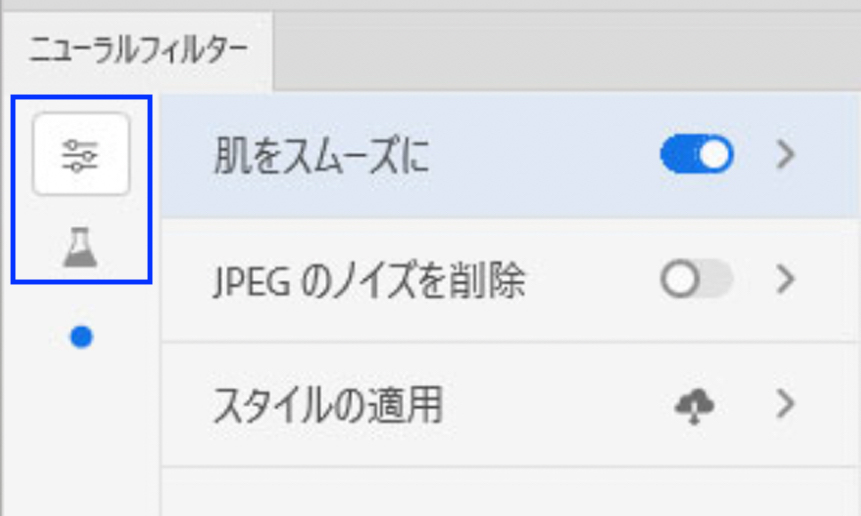Screen dimensions: 861x516
Task: Click the blue dot indicator in sidebar
Action: (x=81, y=338)
